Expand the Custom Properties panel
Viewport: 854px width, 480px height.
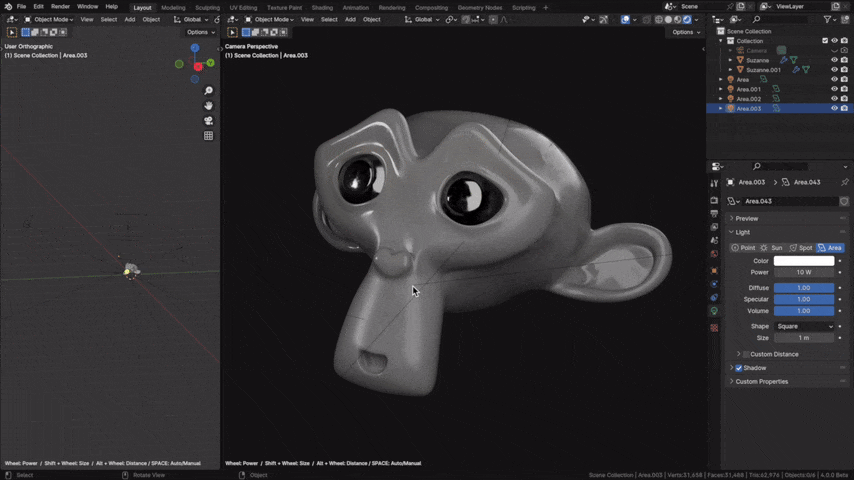coord(761,382)
